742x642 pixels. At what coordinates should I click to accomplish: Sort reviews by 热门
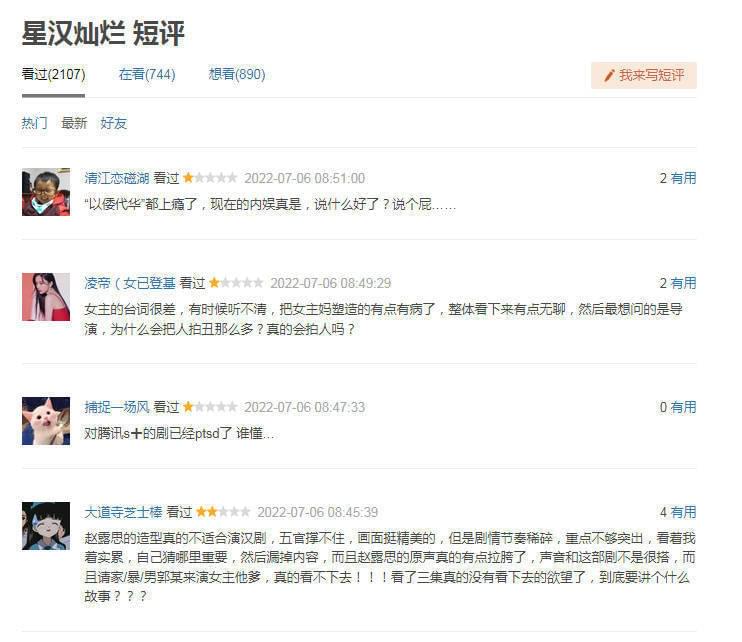(35, 123)
